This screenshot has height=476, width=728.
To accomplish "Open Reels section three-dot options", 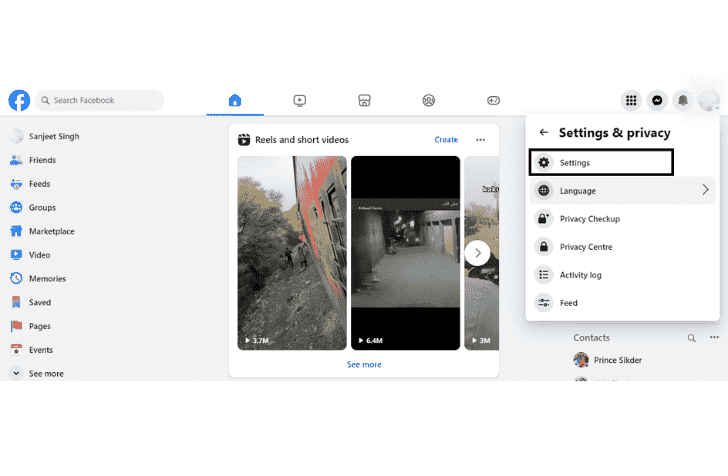I will tap(481, 139).
